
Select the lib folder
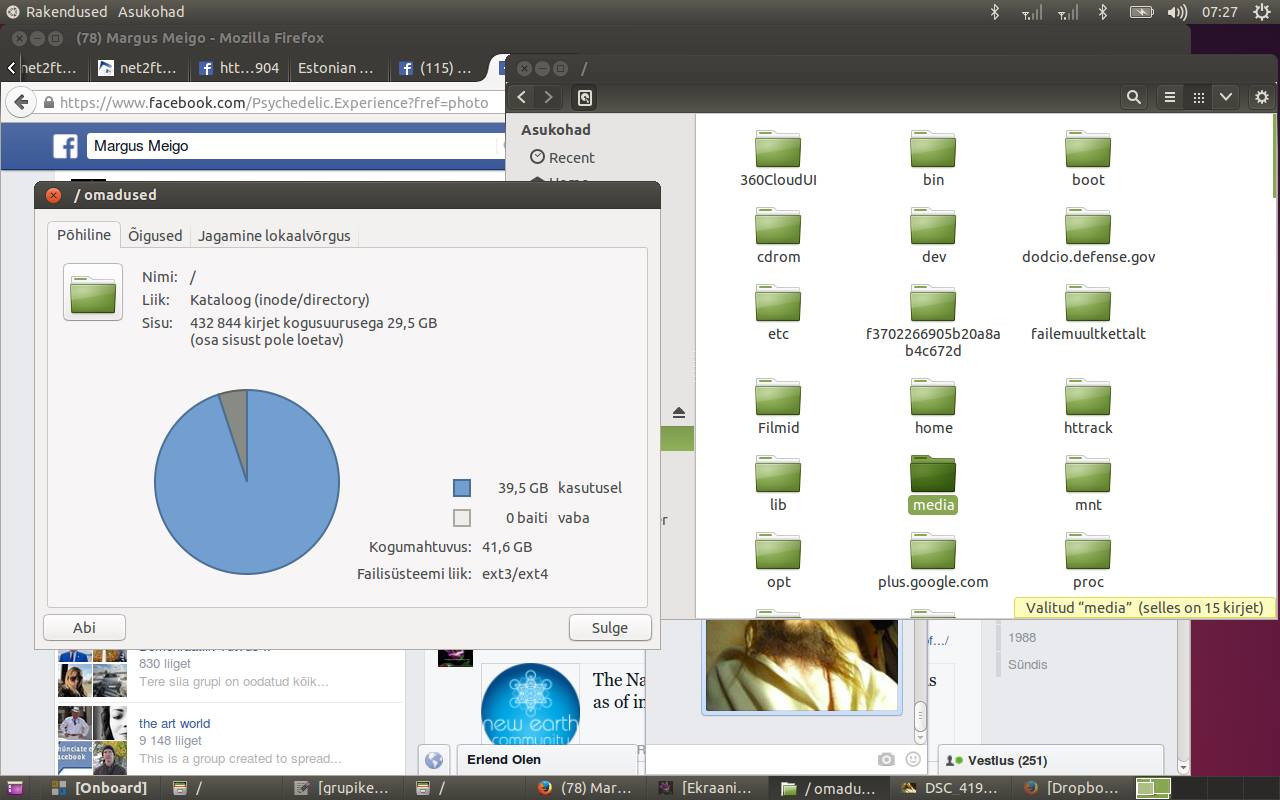point(778,484)
